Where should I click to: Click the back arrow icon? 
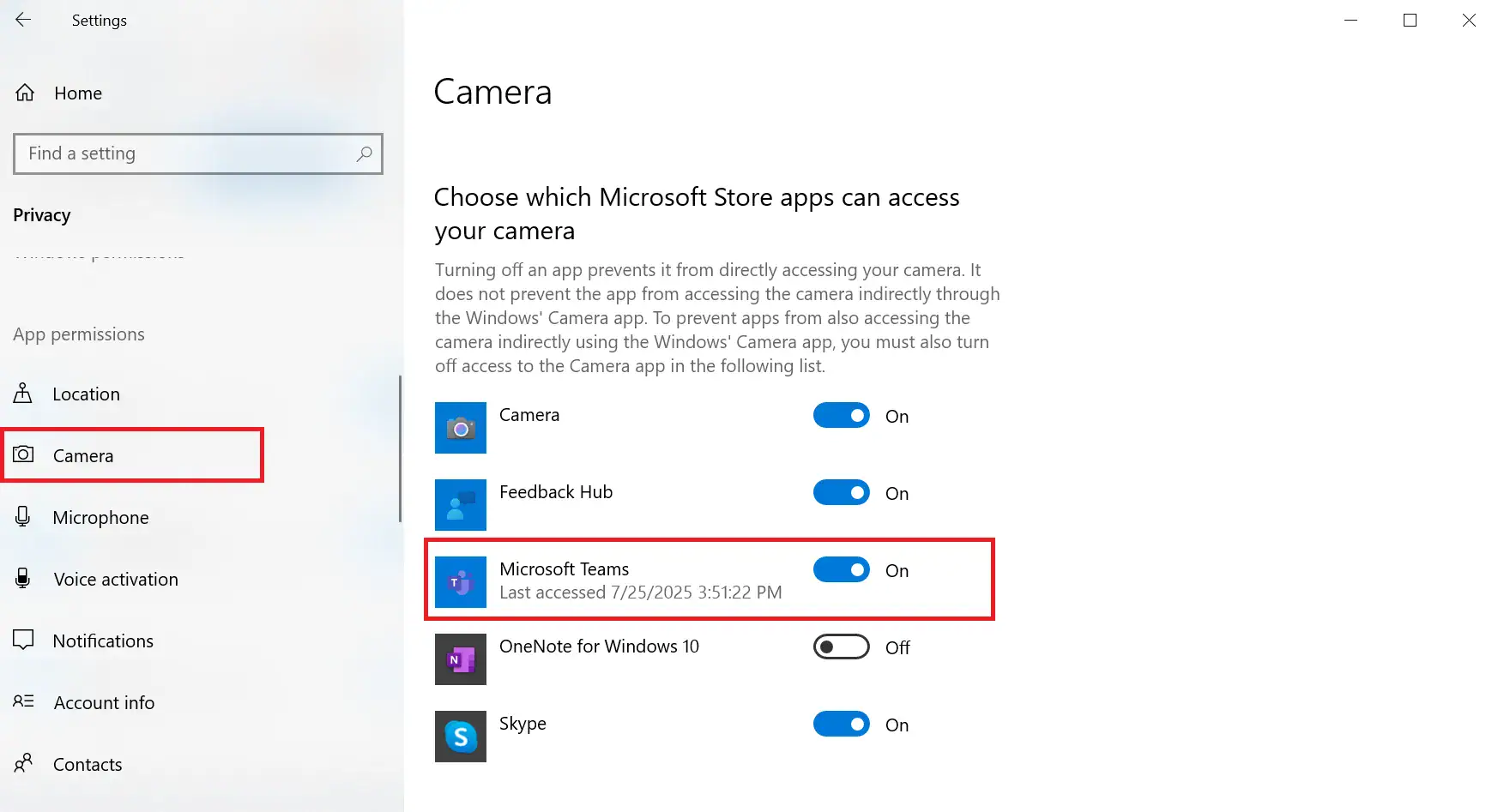(x=23, y=20)
